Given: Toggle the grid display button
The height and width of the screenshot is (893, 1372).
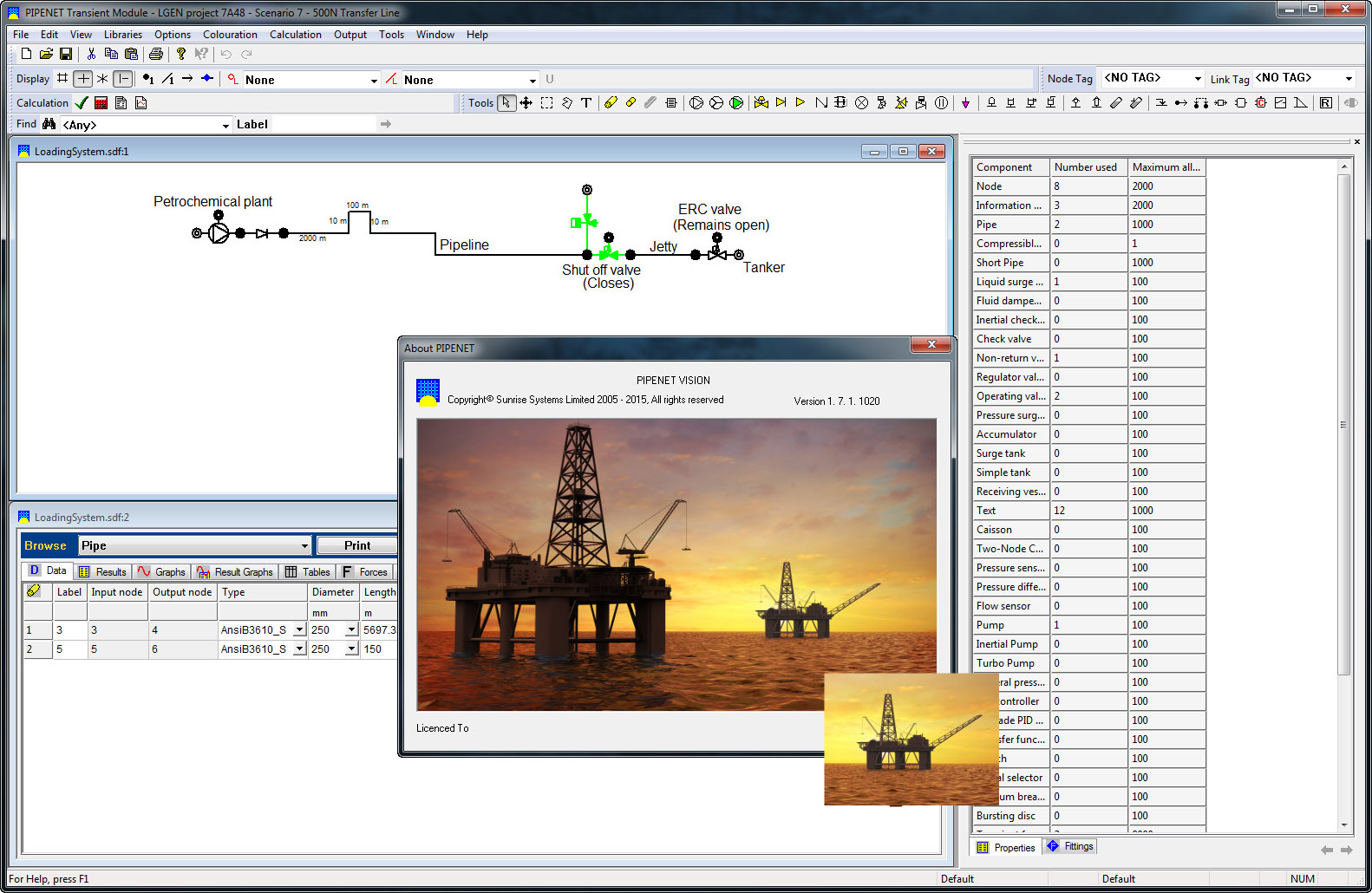Looking at the screenshot, I should point(62,78).
